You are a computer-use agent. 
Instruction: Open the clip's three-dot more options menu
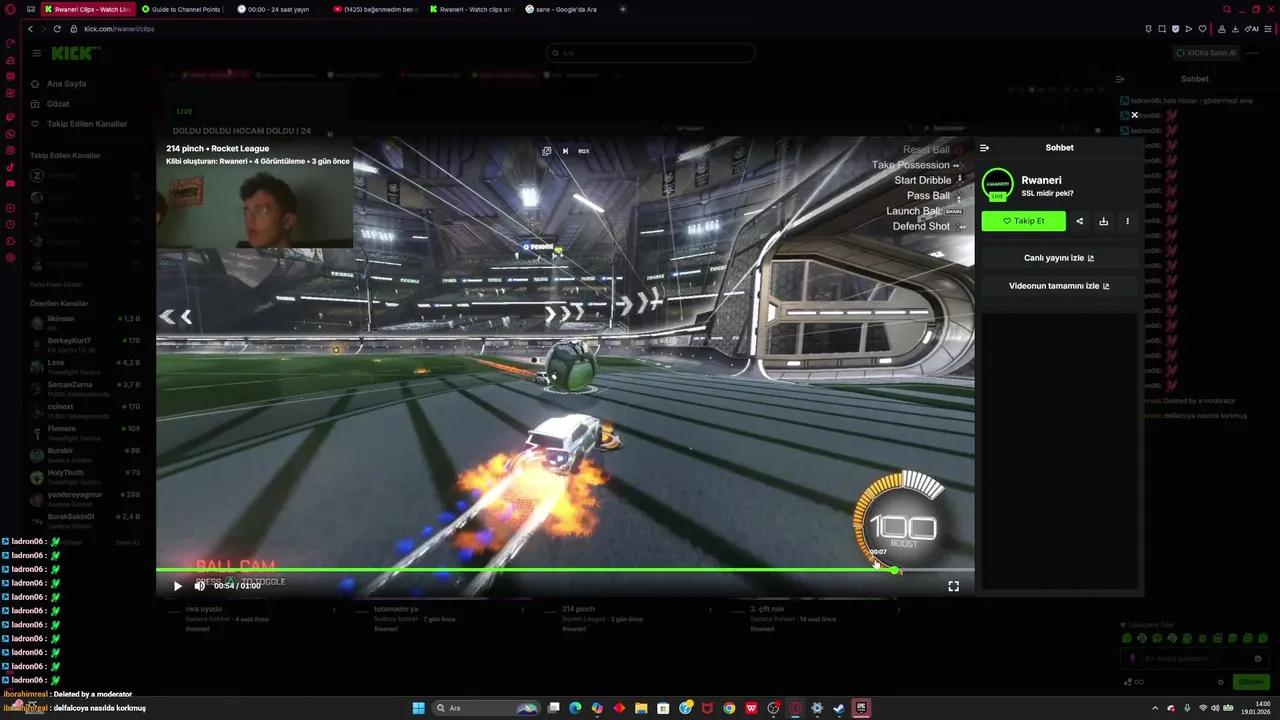pyautogui.click(x=1127, y=221)
